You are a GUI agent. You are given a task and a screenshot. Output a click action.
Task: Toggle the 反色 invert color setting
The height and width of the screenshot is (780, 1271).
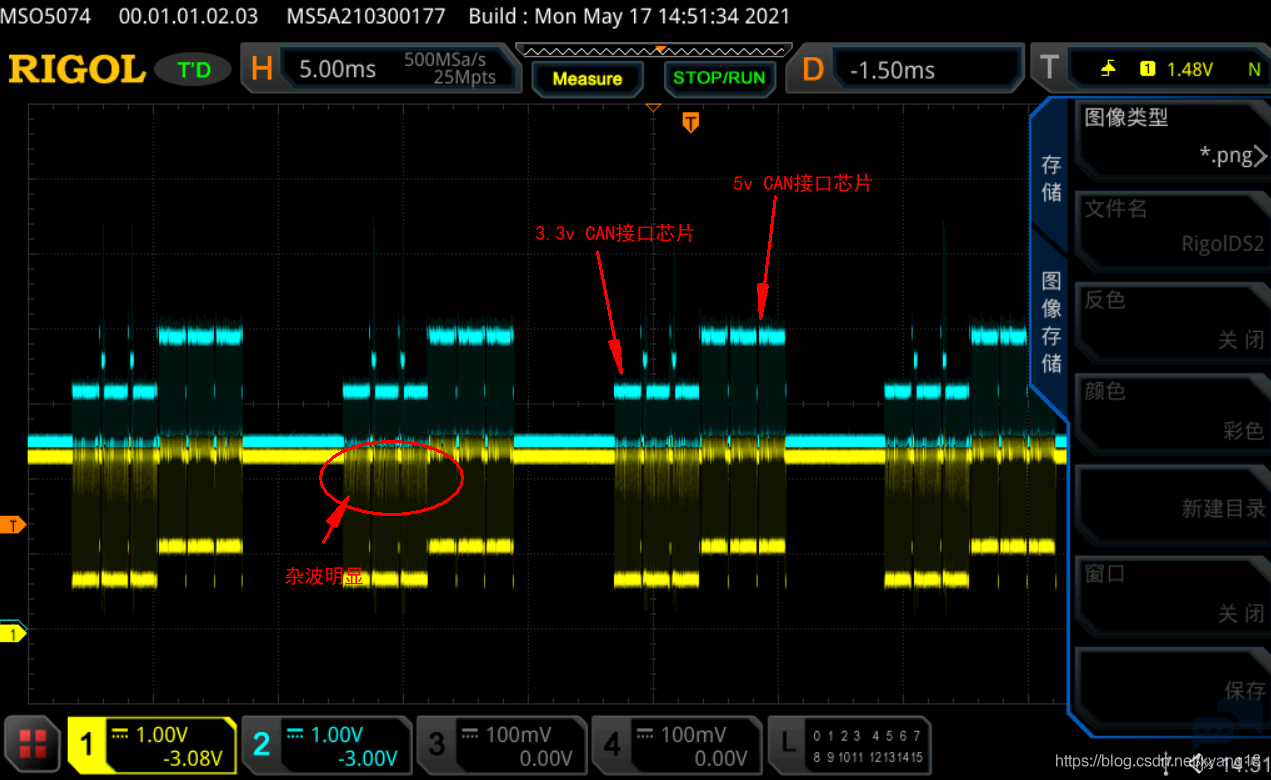(x=1172, y=319)
